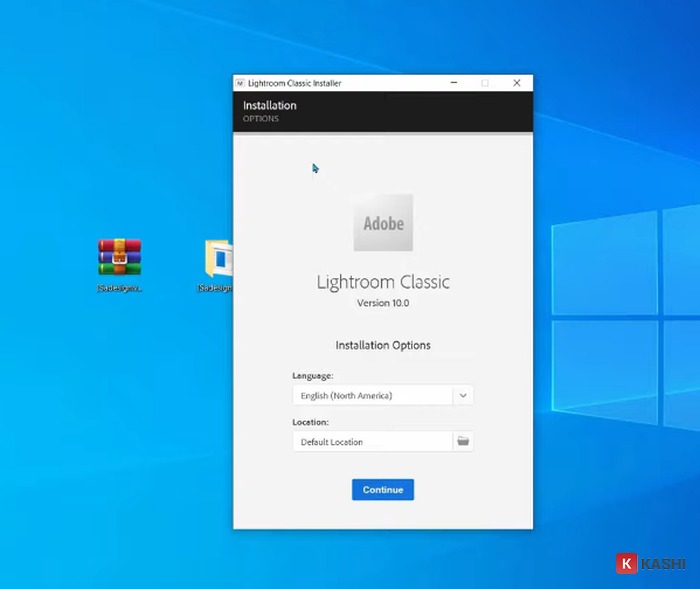Image resolution: width=700 pixels, height=589 pixels.
Task: Open the English (North America) language box
Action: 372,395
